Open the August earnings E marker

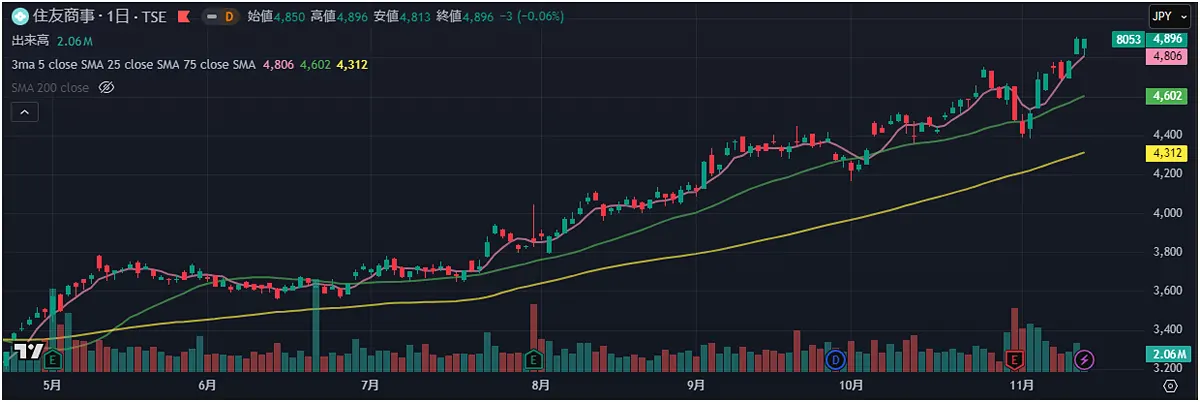point(533,358)
